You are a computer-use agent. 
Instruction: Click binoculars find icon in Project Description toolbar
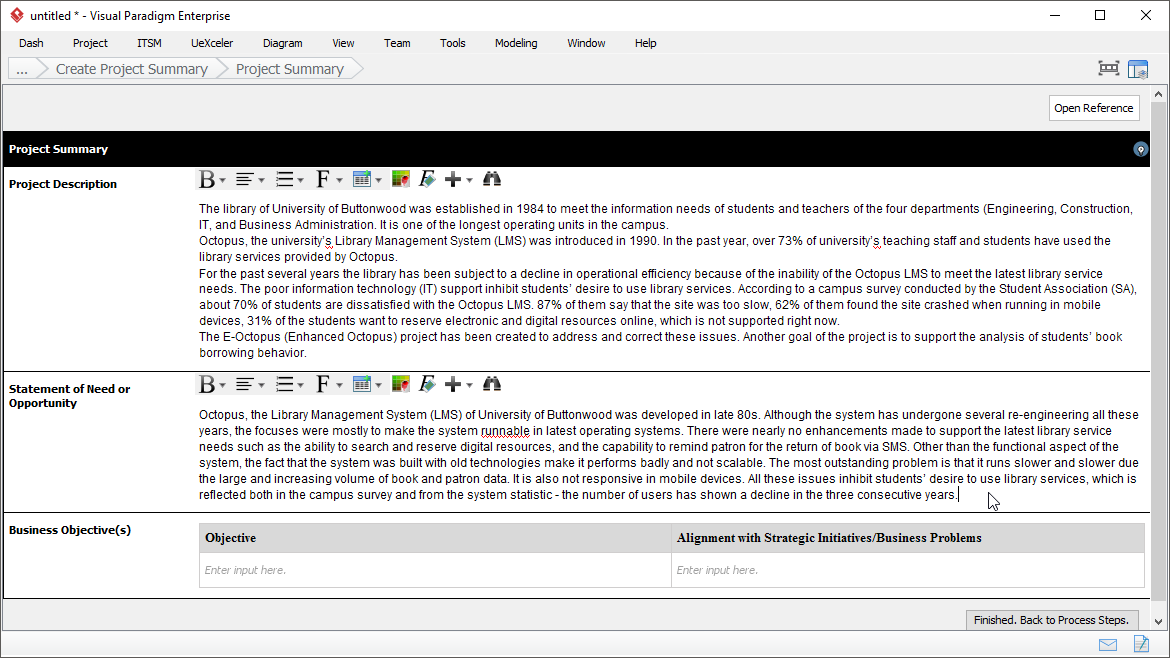pyautogui.click(x=492, y=179)
